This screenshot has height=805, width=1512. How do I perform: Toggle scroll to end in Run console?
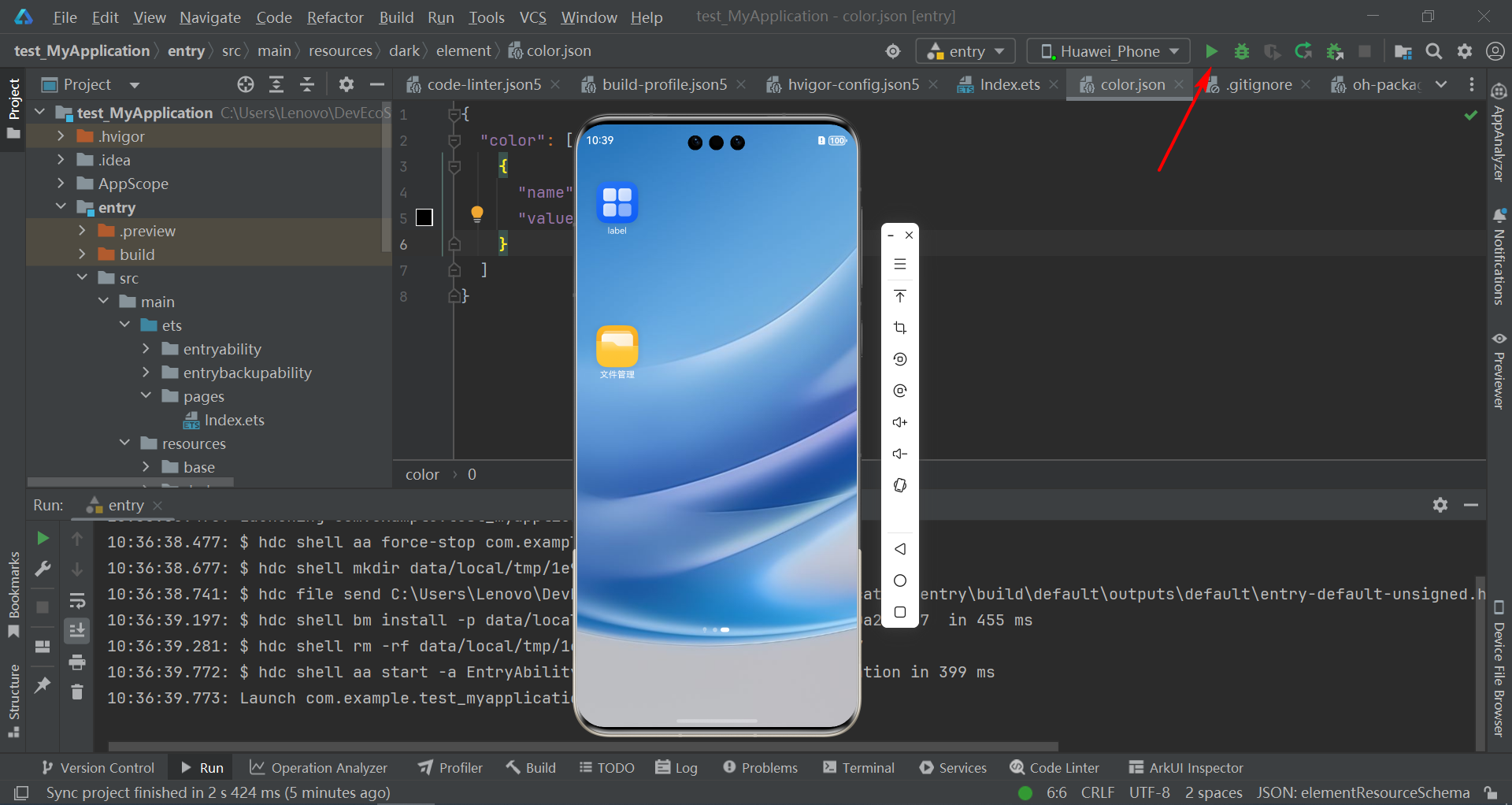pos(77,631)
